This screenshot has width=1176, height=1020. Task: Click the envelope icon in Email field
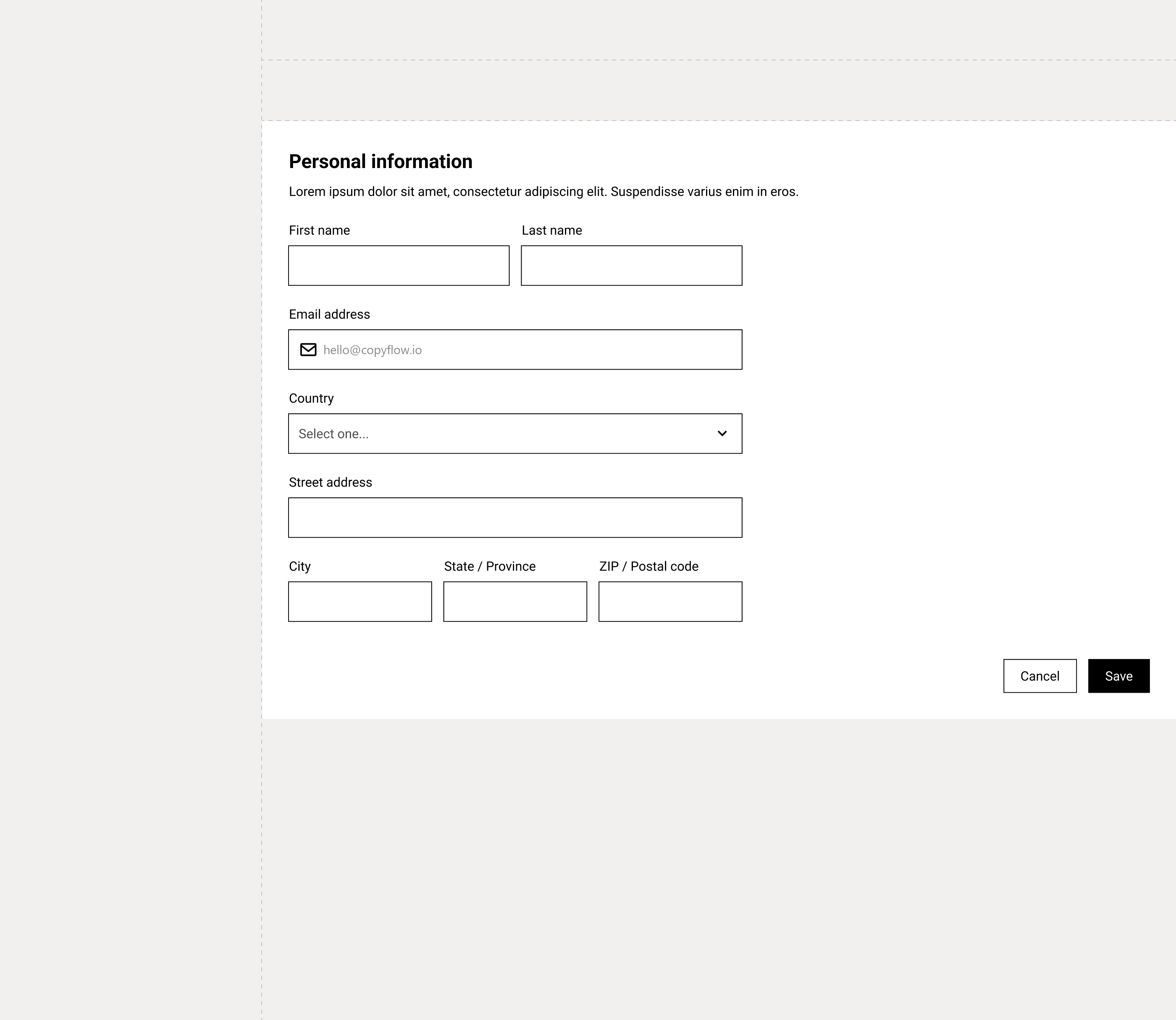pyautogui.click(x=308, y=350)
